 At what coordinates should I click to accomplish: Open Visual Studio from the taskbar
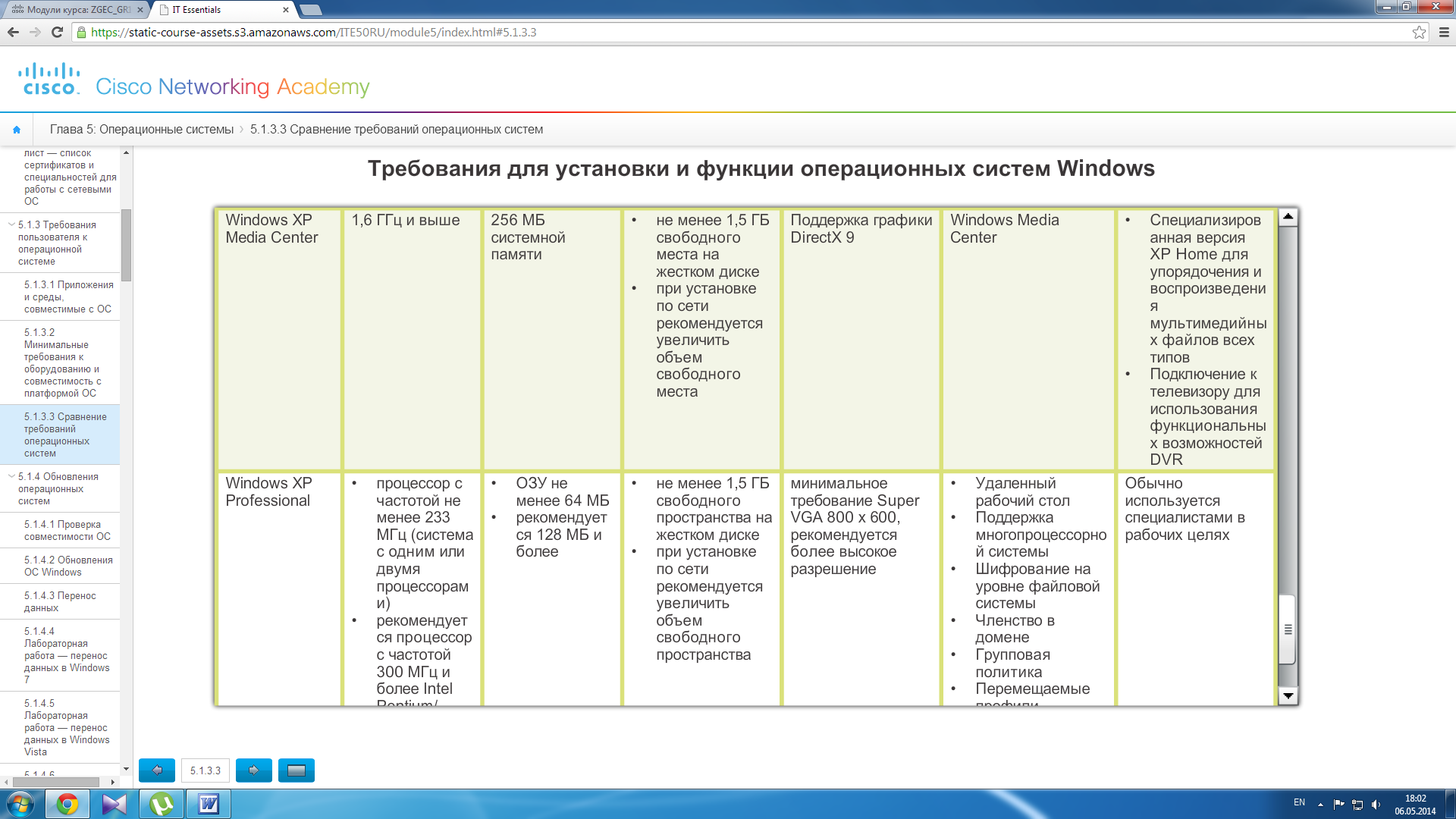pyautogui.click(x=115, y=804)
